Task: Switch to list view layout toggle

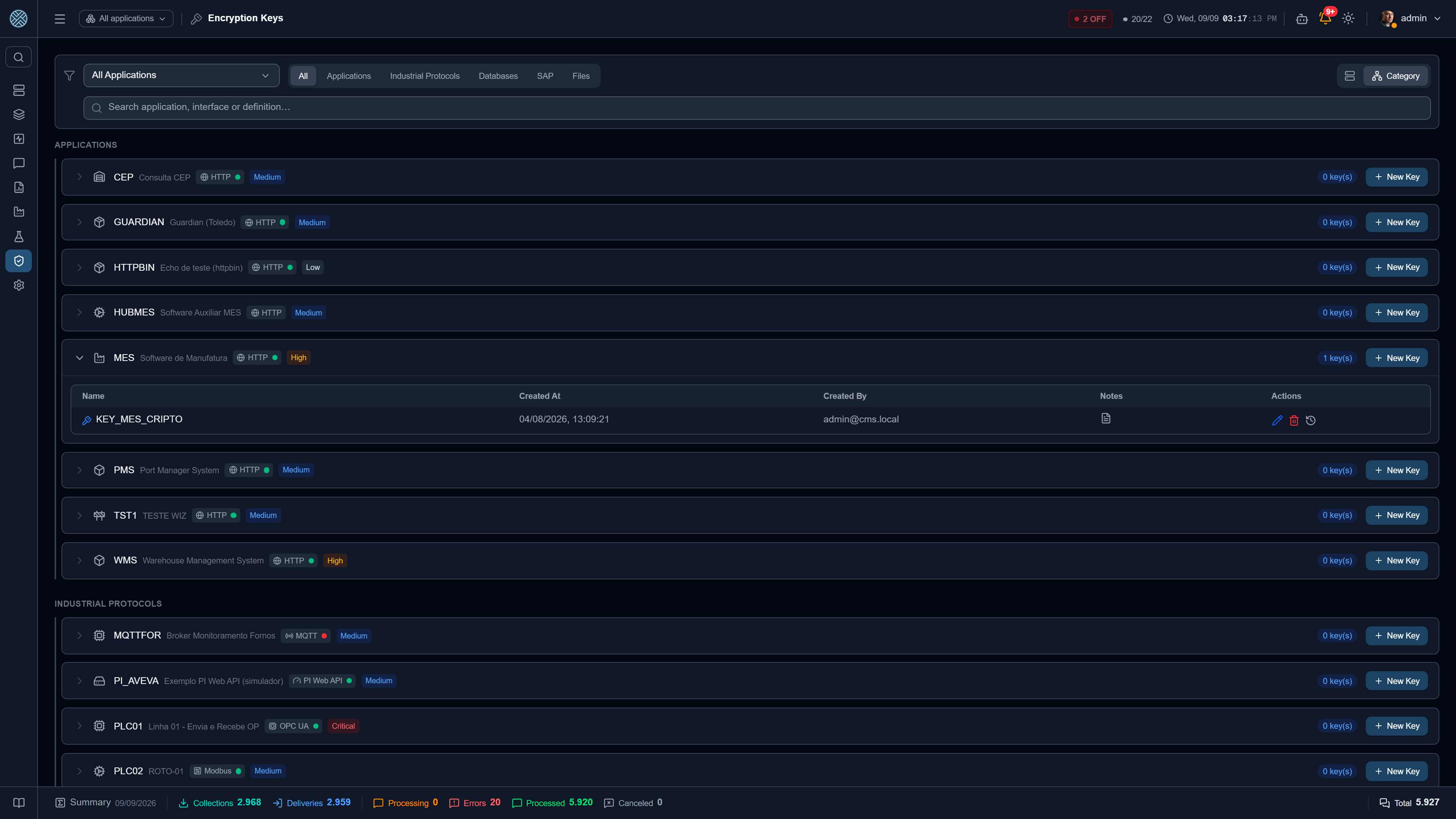Action: coord(1350,76)
